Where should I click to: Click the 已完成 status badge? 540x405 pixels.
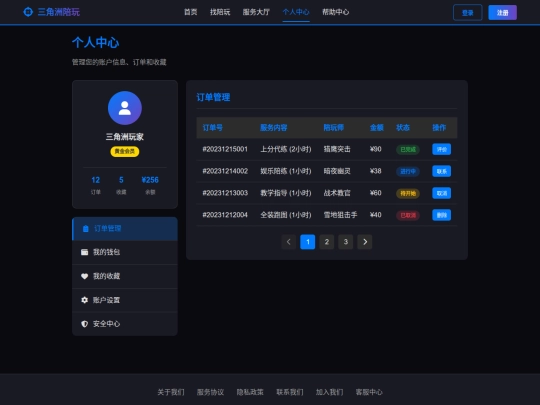click(x=408, y=149)
